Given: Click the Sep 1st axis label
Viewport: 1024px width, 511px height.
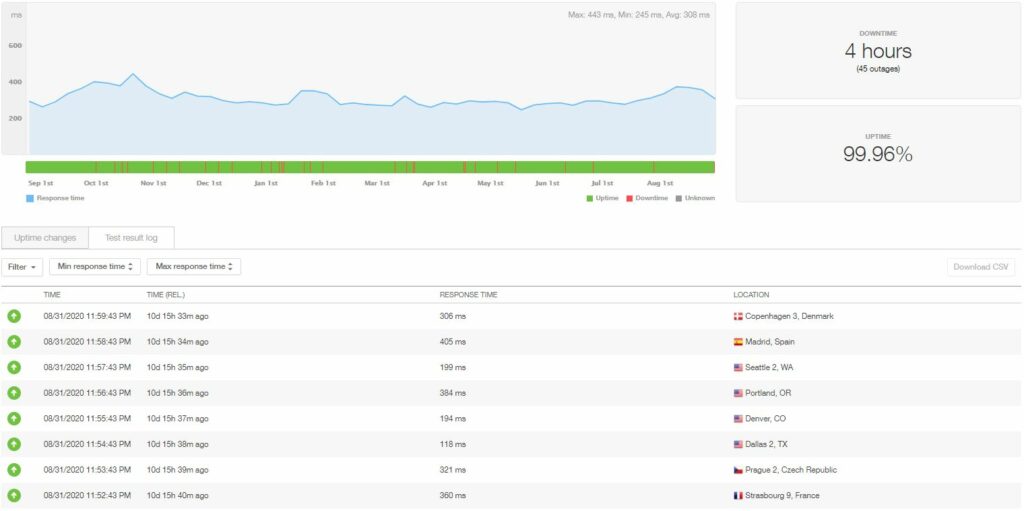Looking at the screenshot, I should [40, 183].
